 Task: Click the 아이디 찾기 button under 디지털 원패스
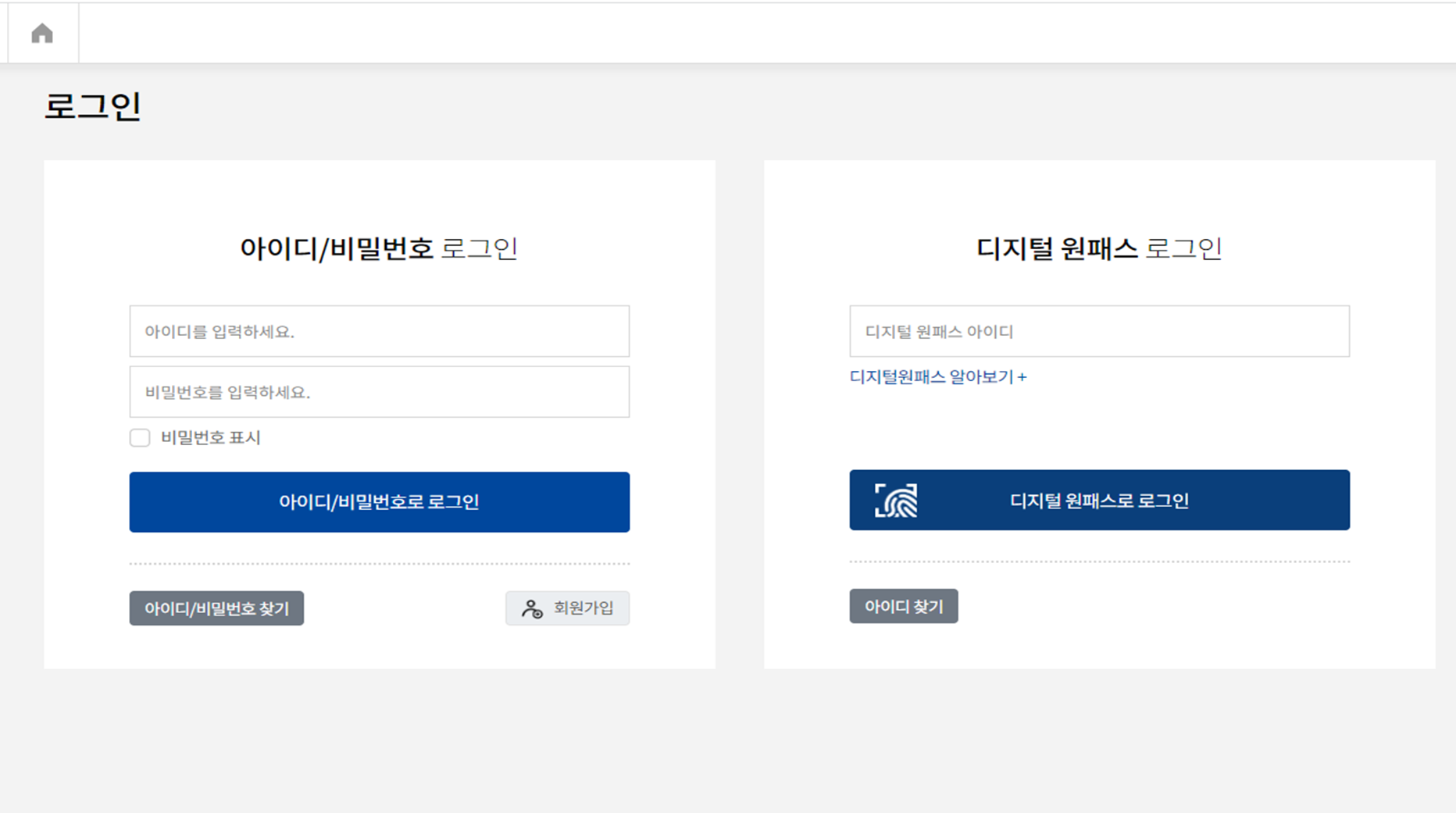[x=904, y=606]
